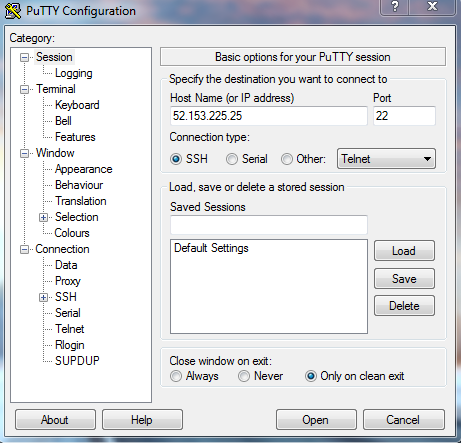Open the Telnet category in tree
The width and height of the screenshot is (461, 443).
pos(70,329)
